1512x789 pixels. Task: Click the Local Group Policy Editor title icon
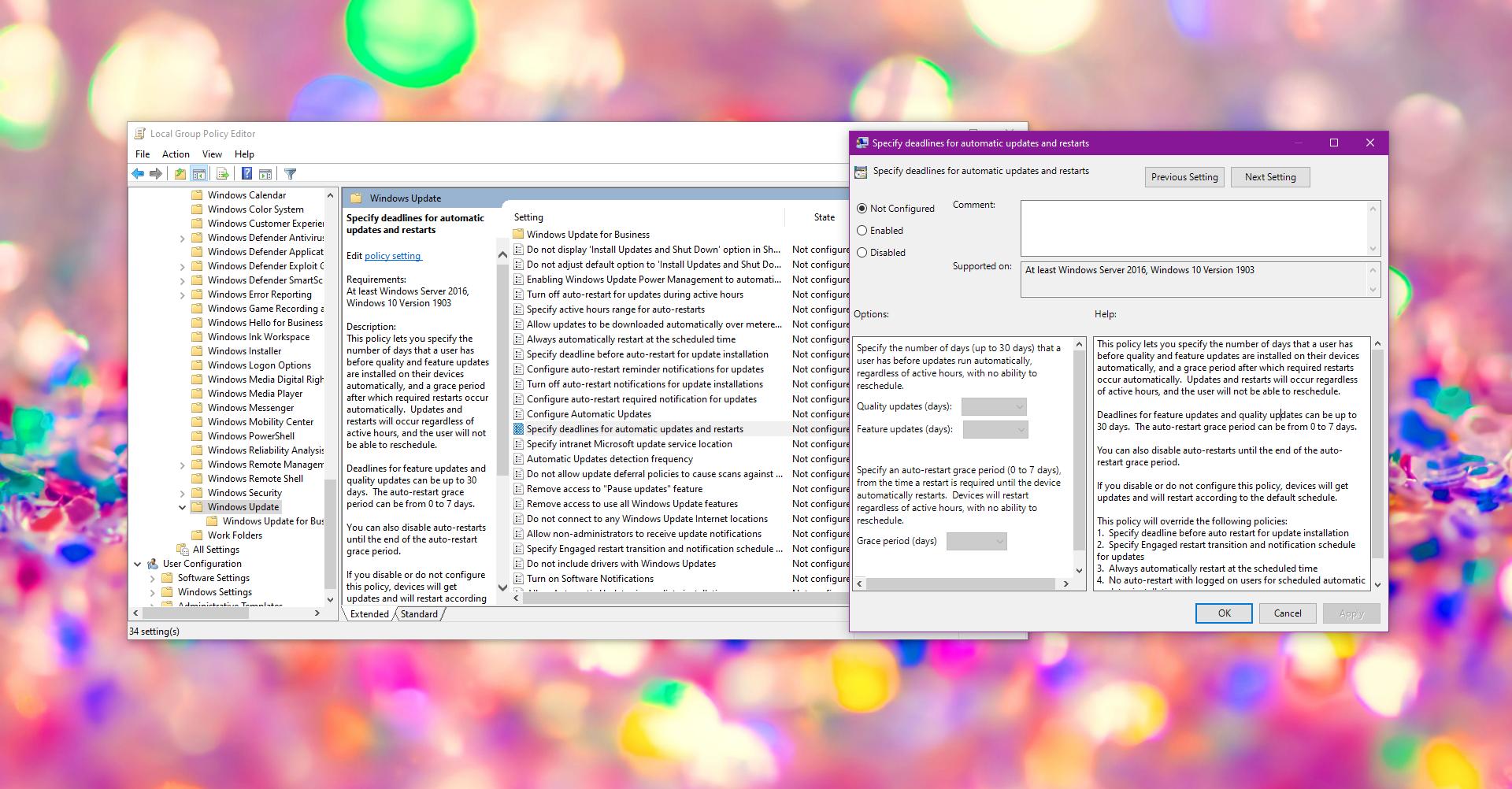tap(140, 134)
